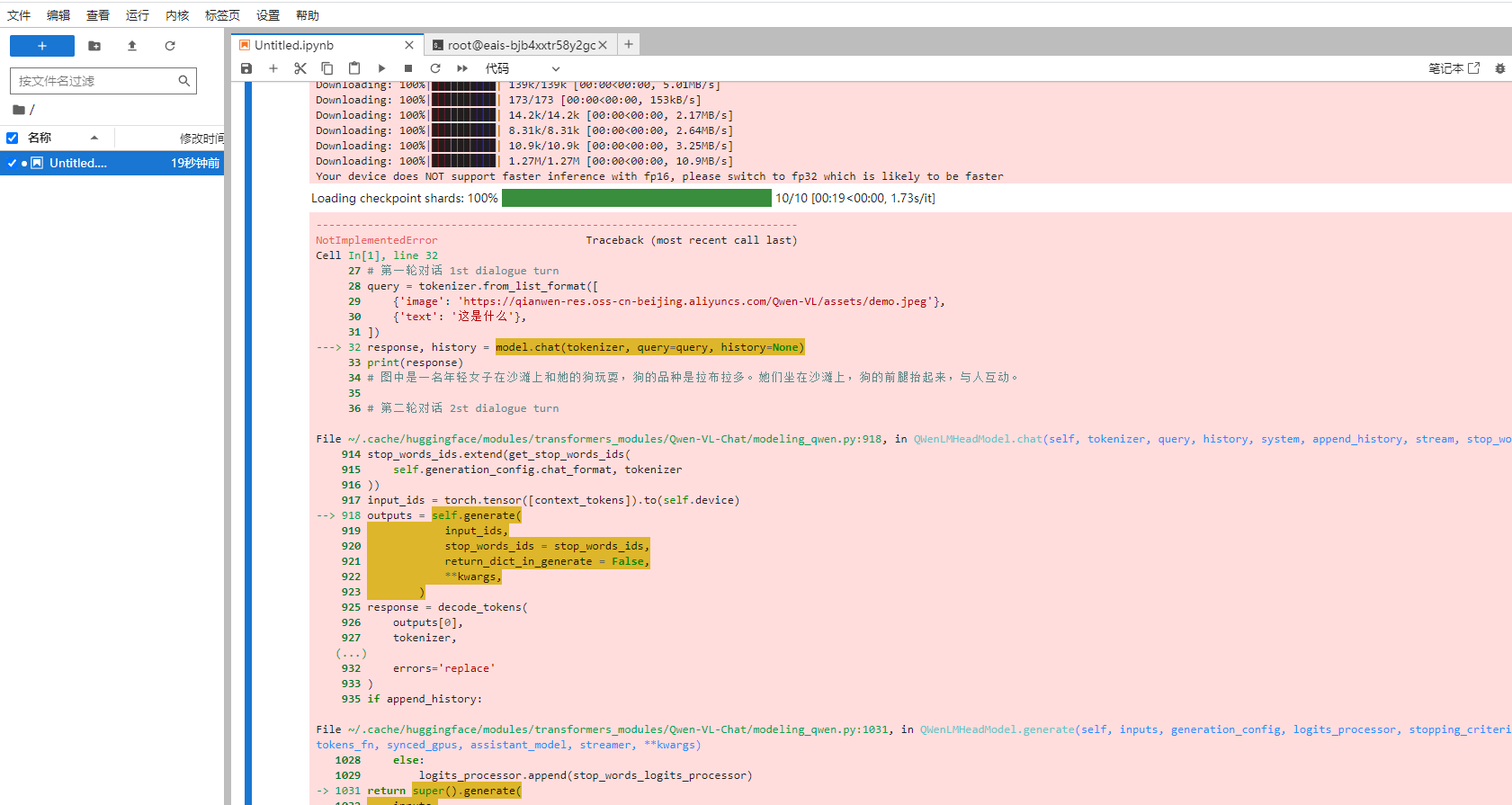Open the 文件 menu

(19, 15)
